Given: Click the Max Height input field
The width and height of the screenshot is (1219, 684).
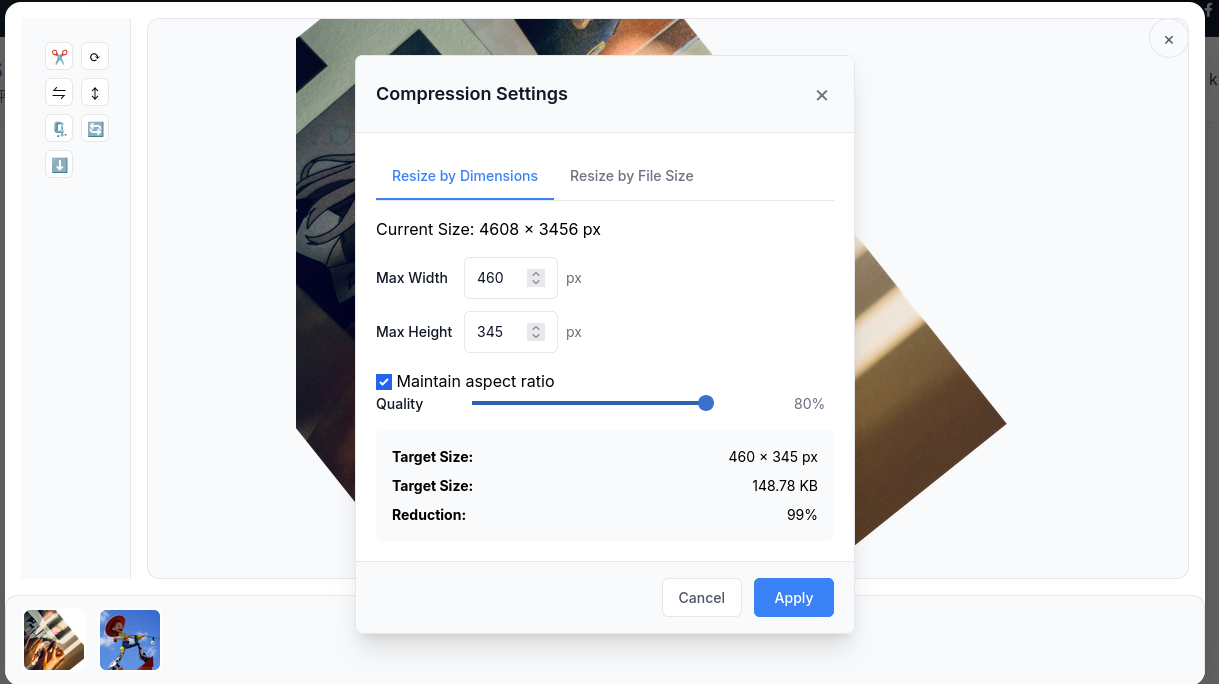Looking at the screenshot, I should tap(497, 332).
